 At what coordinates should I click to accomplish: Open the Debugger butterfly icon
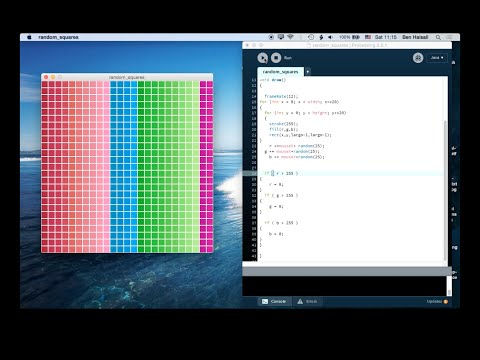[418, 58]
